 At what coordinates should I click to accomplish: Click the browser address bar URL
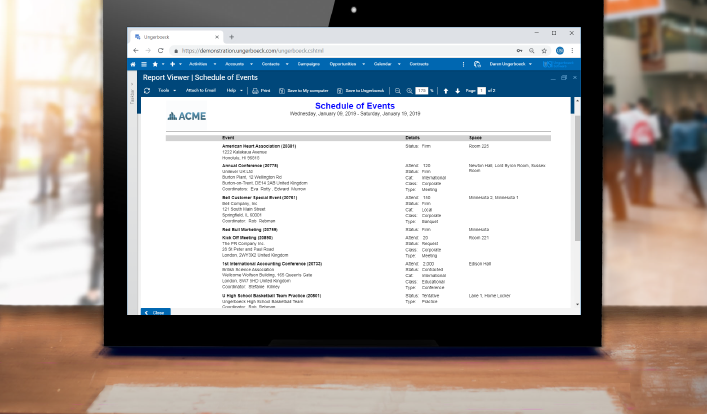coord(252,51)
